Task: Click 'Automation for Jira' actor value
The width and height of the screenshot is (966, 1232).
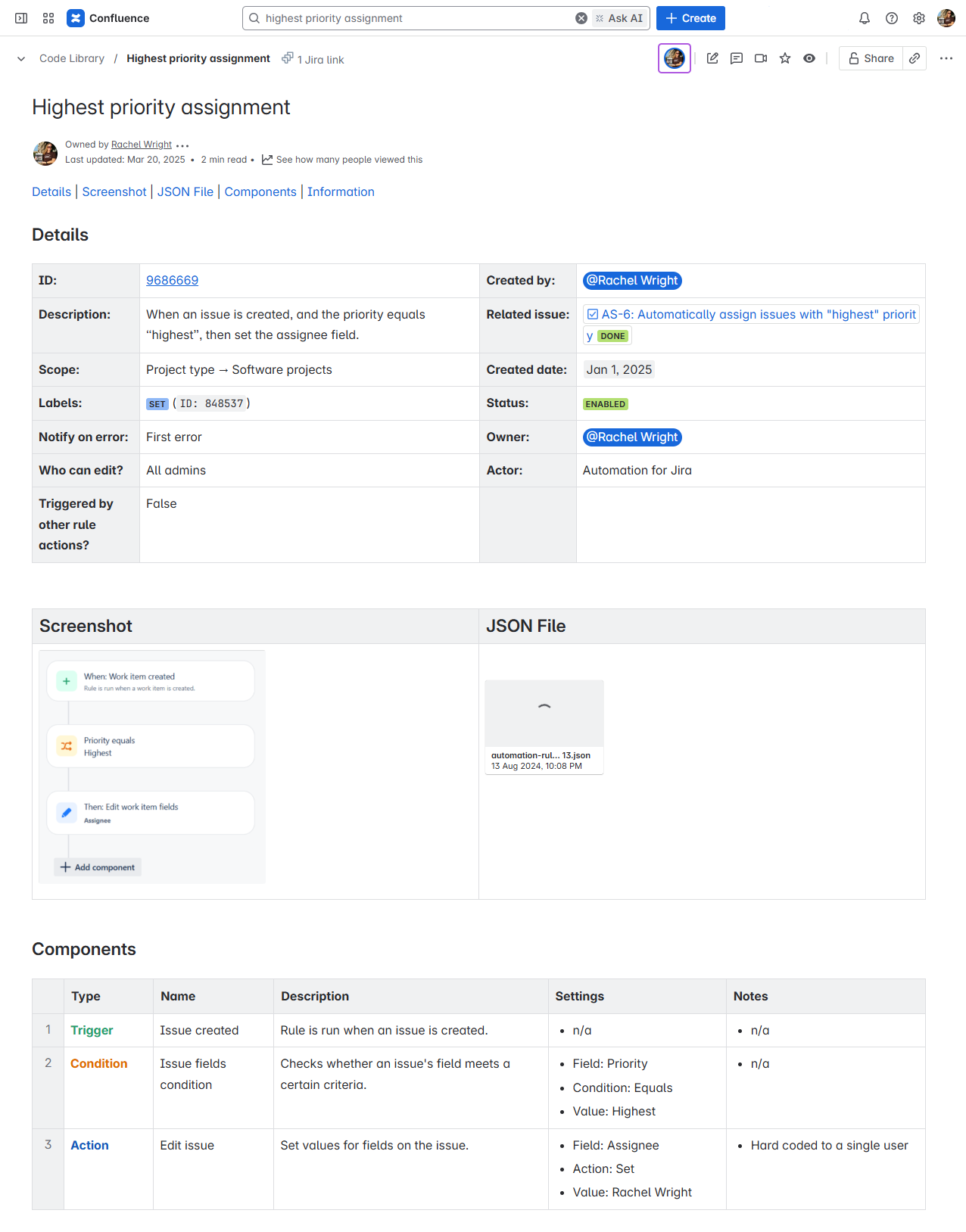Action: pyautogui.click(x=637, y=471)
